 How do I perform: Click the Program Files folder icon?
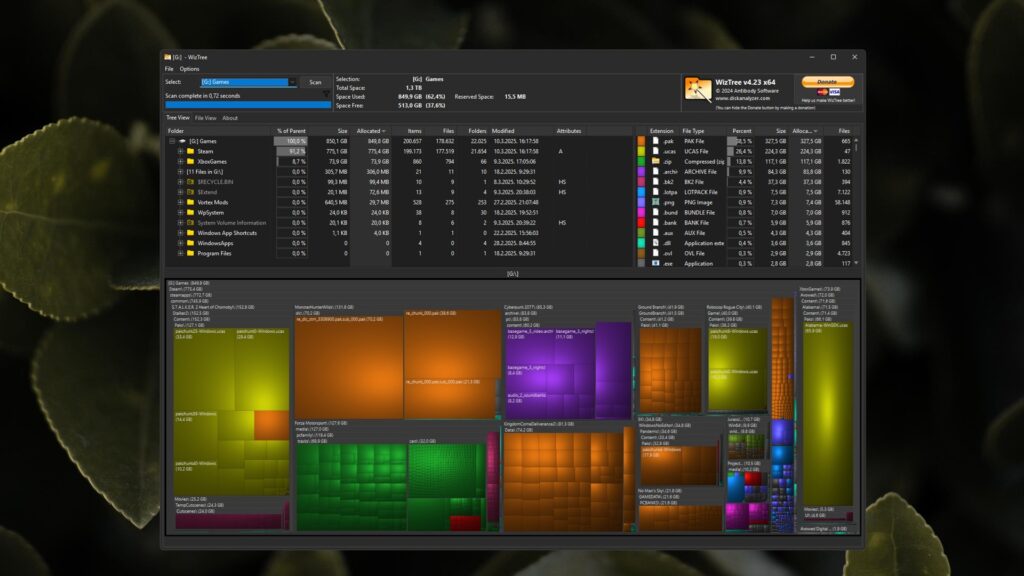191,253
